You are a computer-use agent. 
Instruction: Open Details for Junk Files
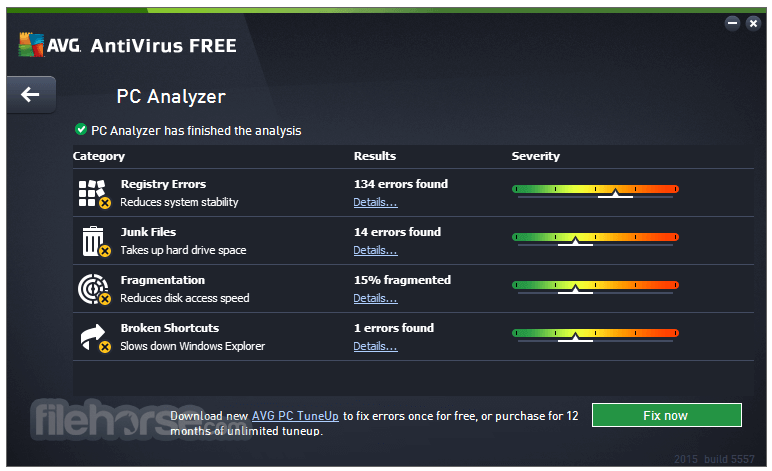375,250
